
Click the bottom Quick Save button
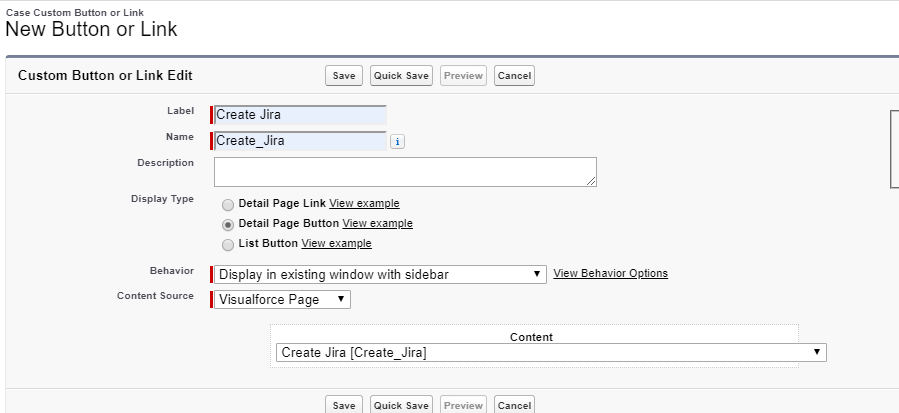401,404
